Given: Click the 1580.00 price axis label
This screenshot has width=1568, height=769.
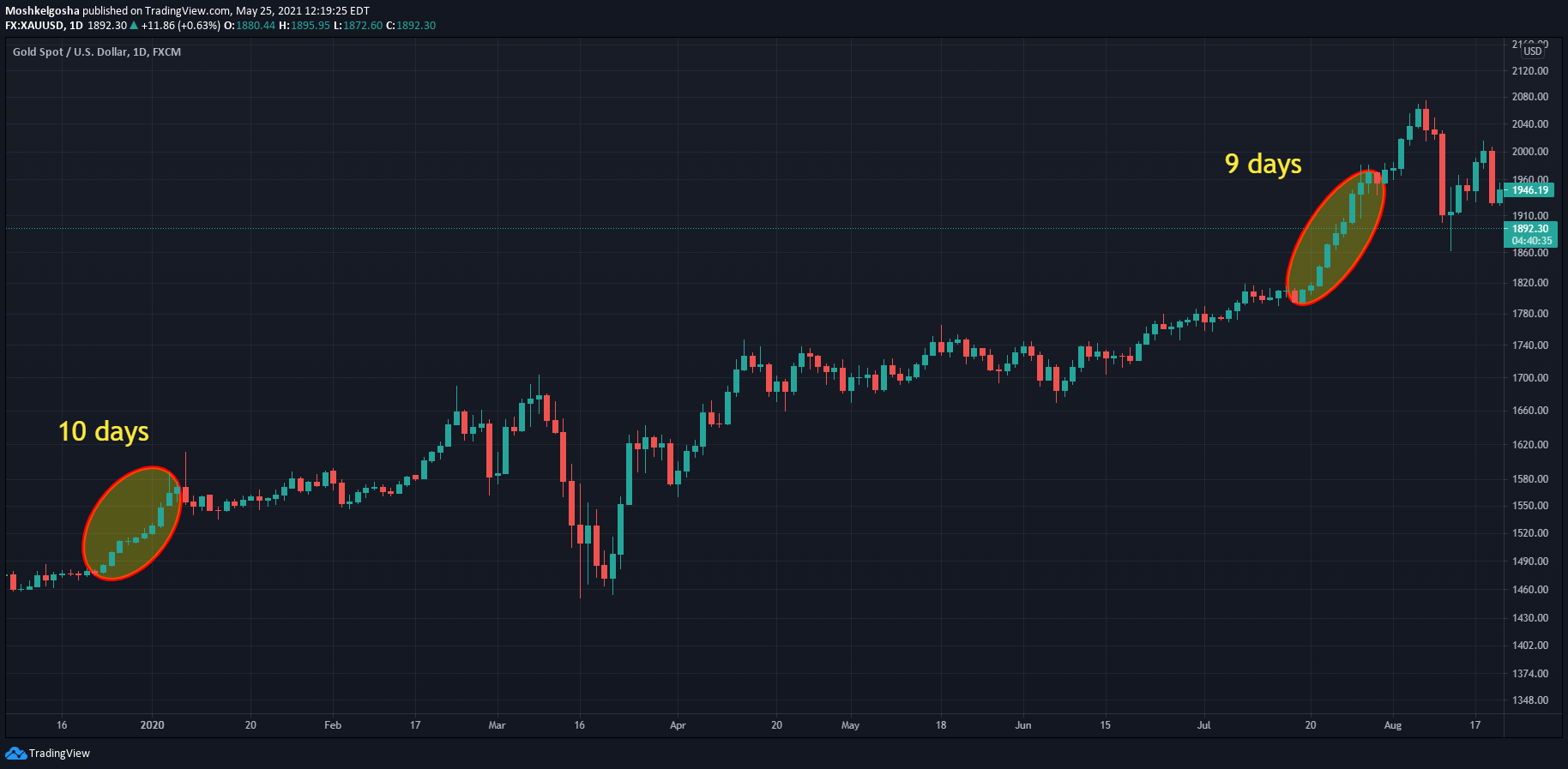Looking at the screenshot, I should [1530, 479].
